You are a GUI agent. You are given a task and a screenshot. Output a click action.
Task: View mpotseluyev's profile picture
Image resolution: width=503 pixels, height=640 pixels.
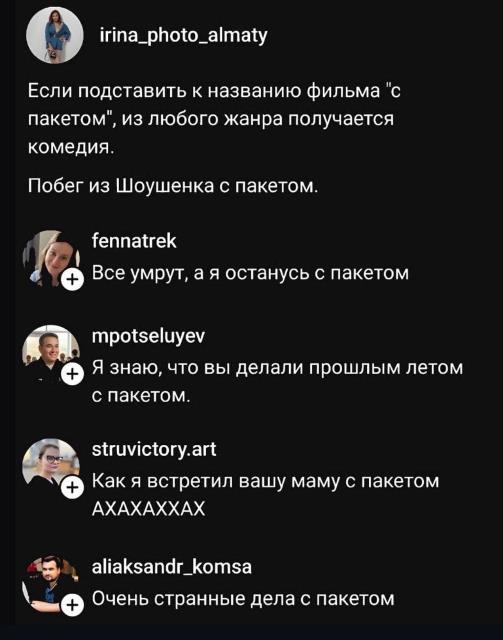pyautogui.click(x=51, y=353)
